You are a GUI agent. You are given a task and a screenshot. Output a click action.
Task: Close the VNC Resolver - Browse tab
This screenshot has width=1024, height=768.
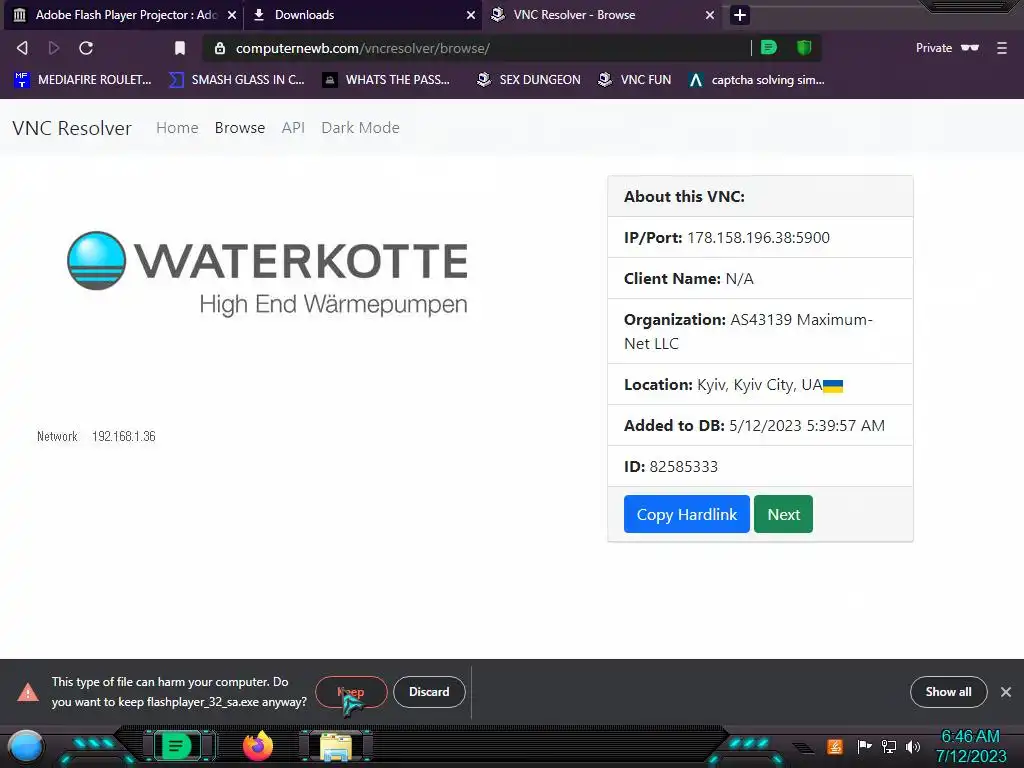tap(710, 15)
